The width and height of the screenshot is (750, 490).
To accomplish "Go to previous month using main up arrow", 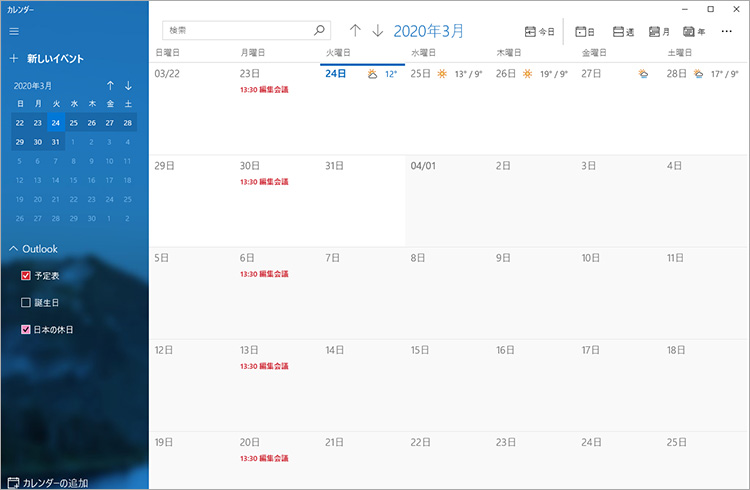I will pos(354,31).
